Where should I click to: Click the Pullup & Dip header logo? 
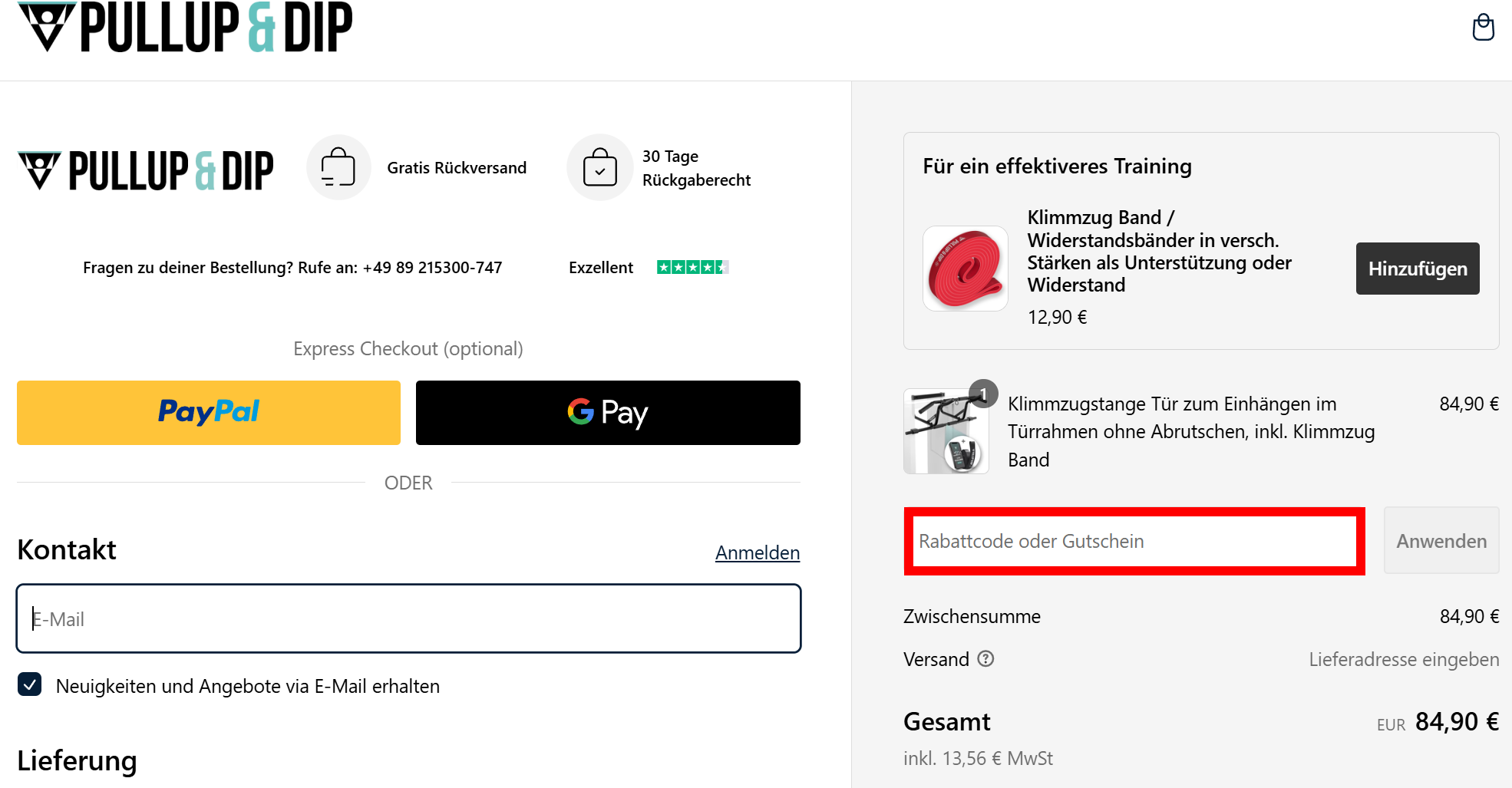[185, 27]
